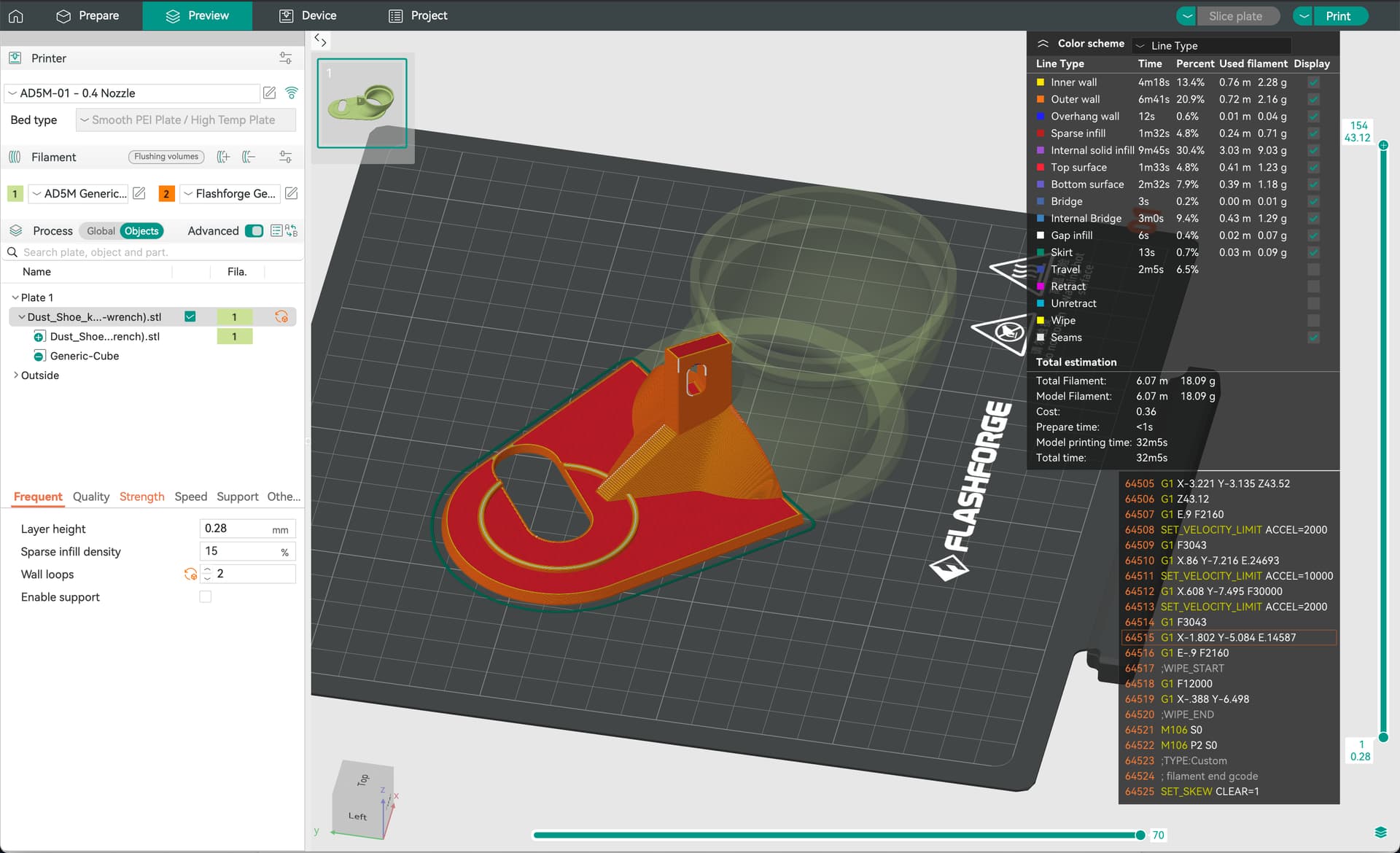The width and height of the screenshot is (1400, 853).
Task: Open the Color scheme Line Type dropdown
Action: tap(1210, 45)
